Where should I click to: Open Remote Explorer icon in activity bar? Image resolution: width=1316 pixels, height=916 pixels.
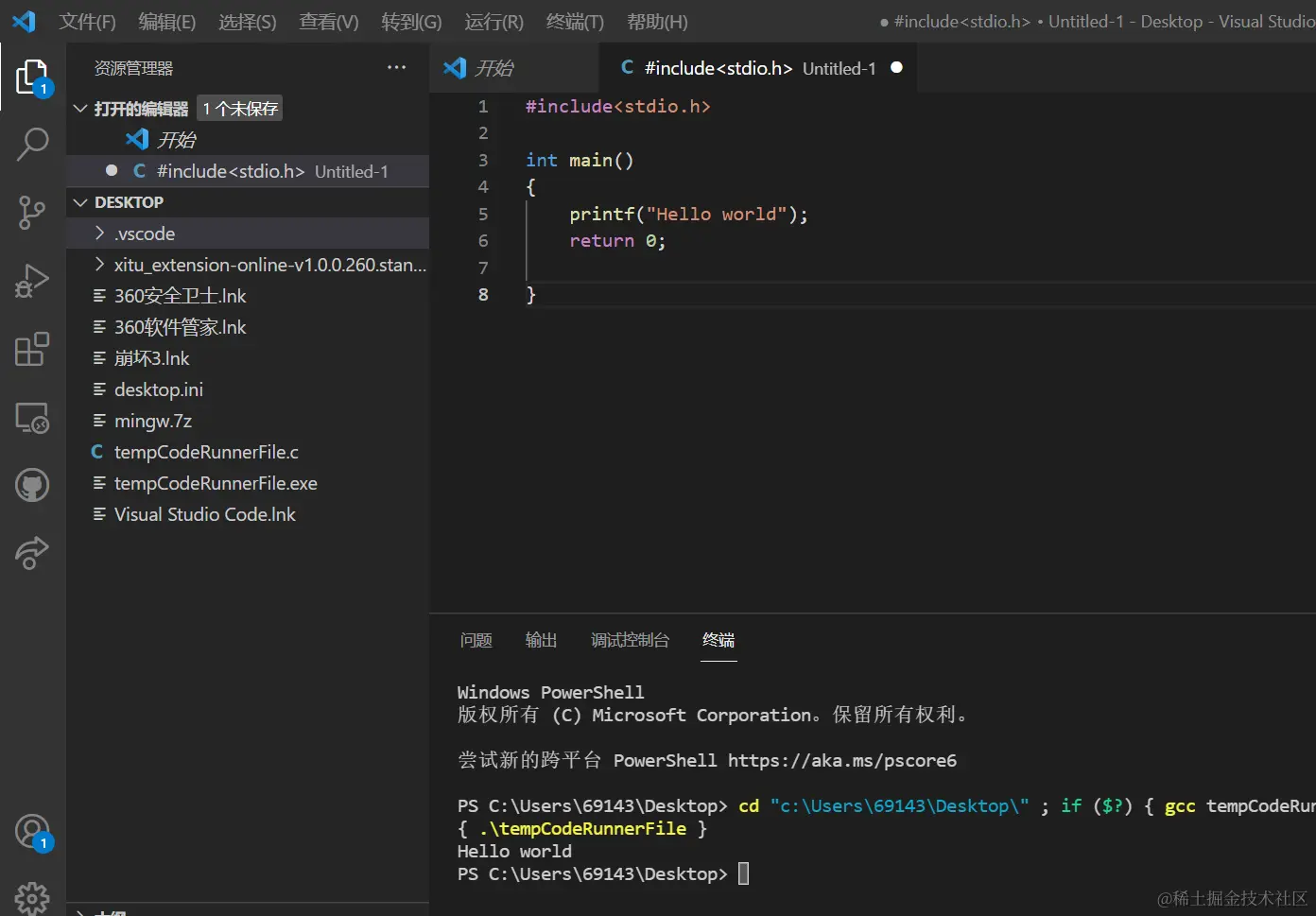pyautogui.click(x=32, y=418)
